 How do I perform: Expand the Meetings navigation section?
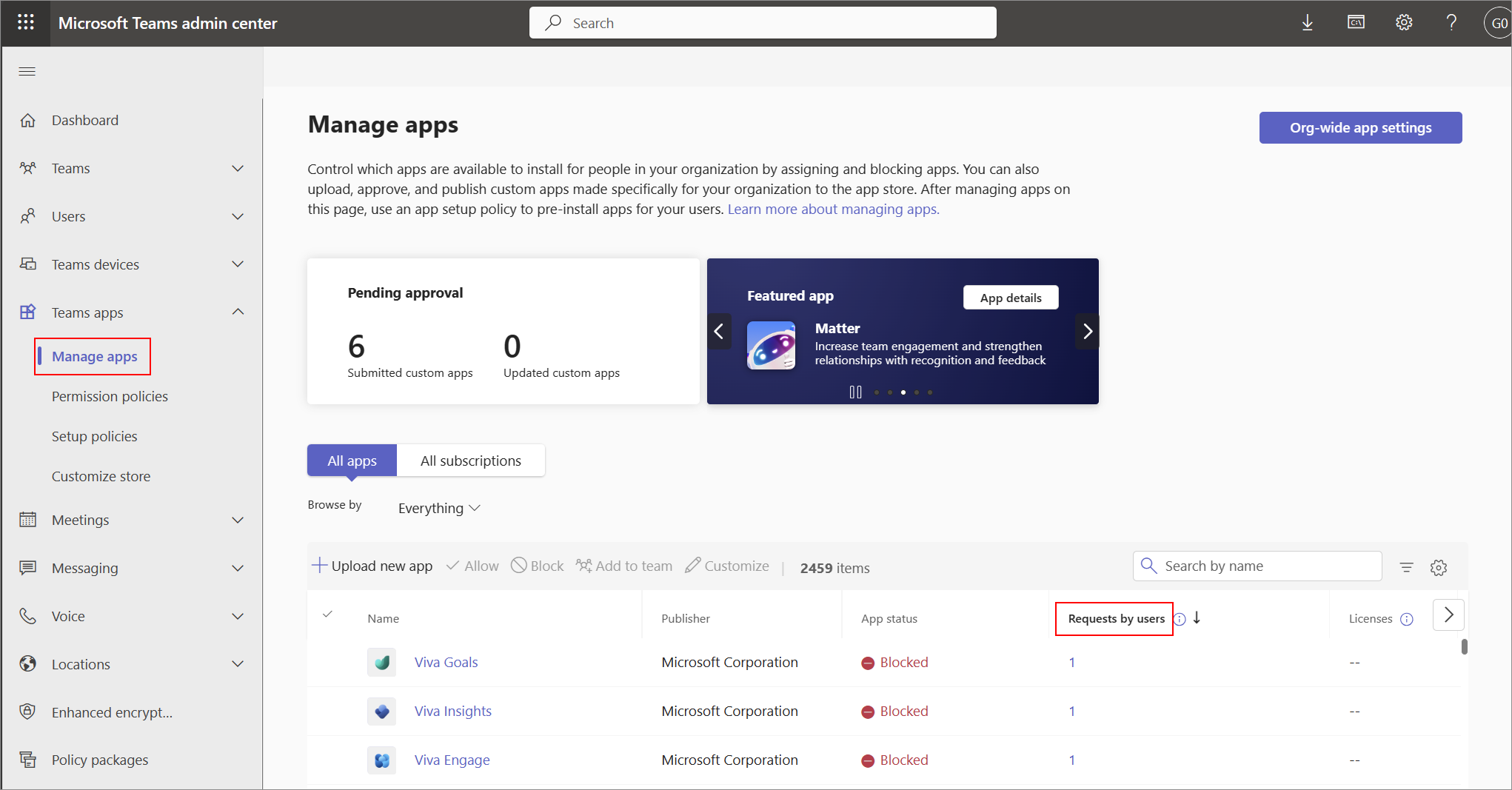coord(238,520)
